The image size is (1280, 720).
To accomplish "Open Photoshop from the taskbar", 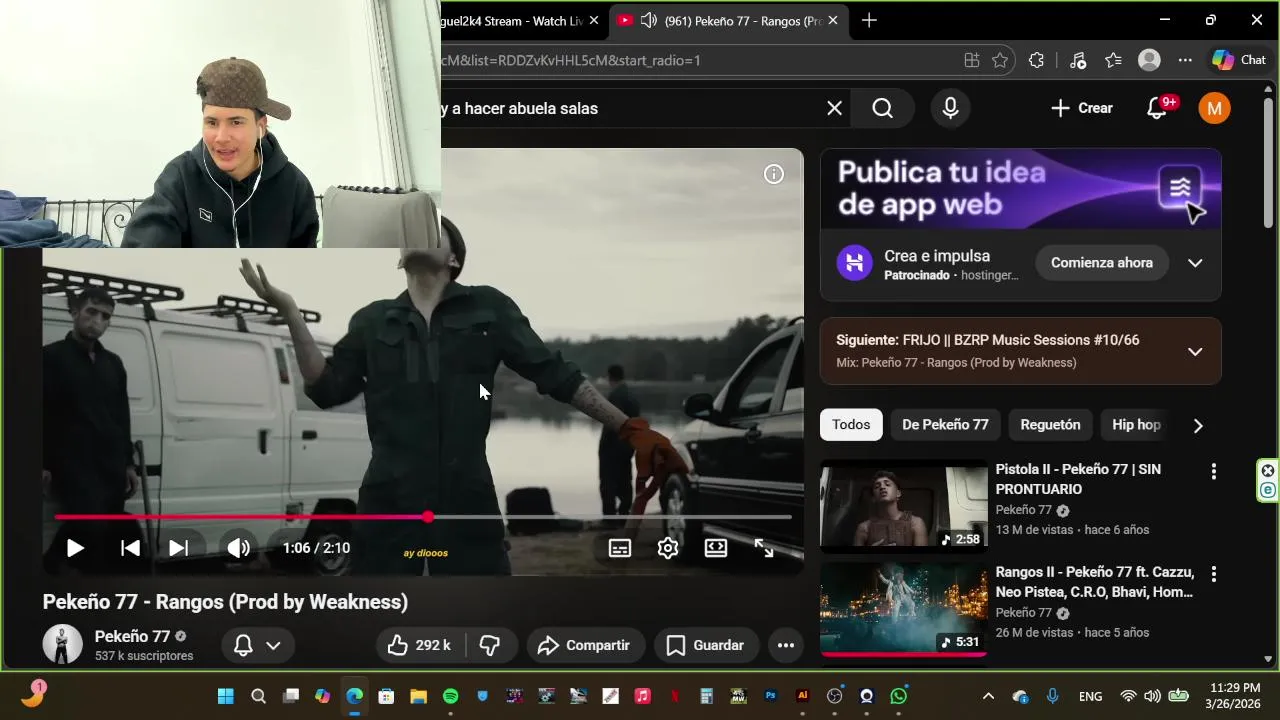I will (x=770, y=696).
